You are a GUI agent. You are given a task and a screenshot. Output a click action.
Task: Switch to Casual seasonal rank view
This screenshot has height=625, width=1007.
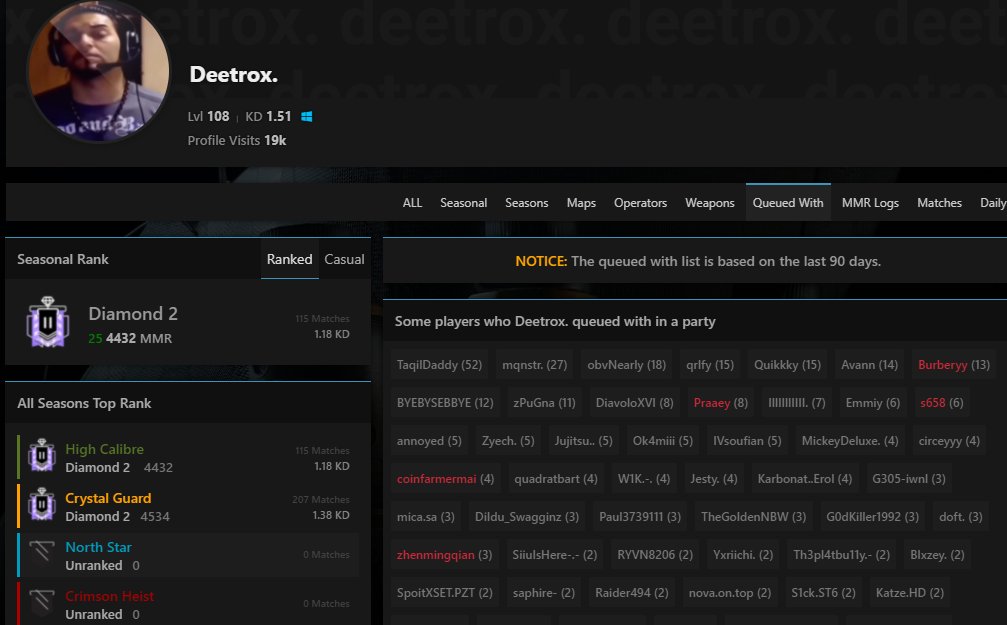pyautogui.click(x=344, y=259)
